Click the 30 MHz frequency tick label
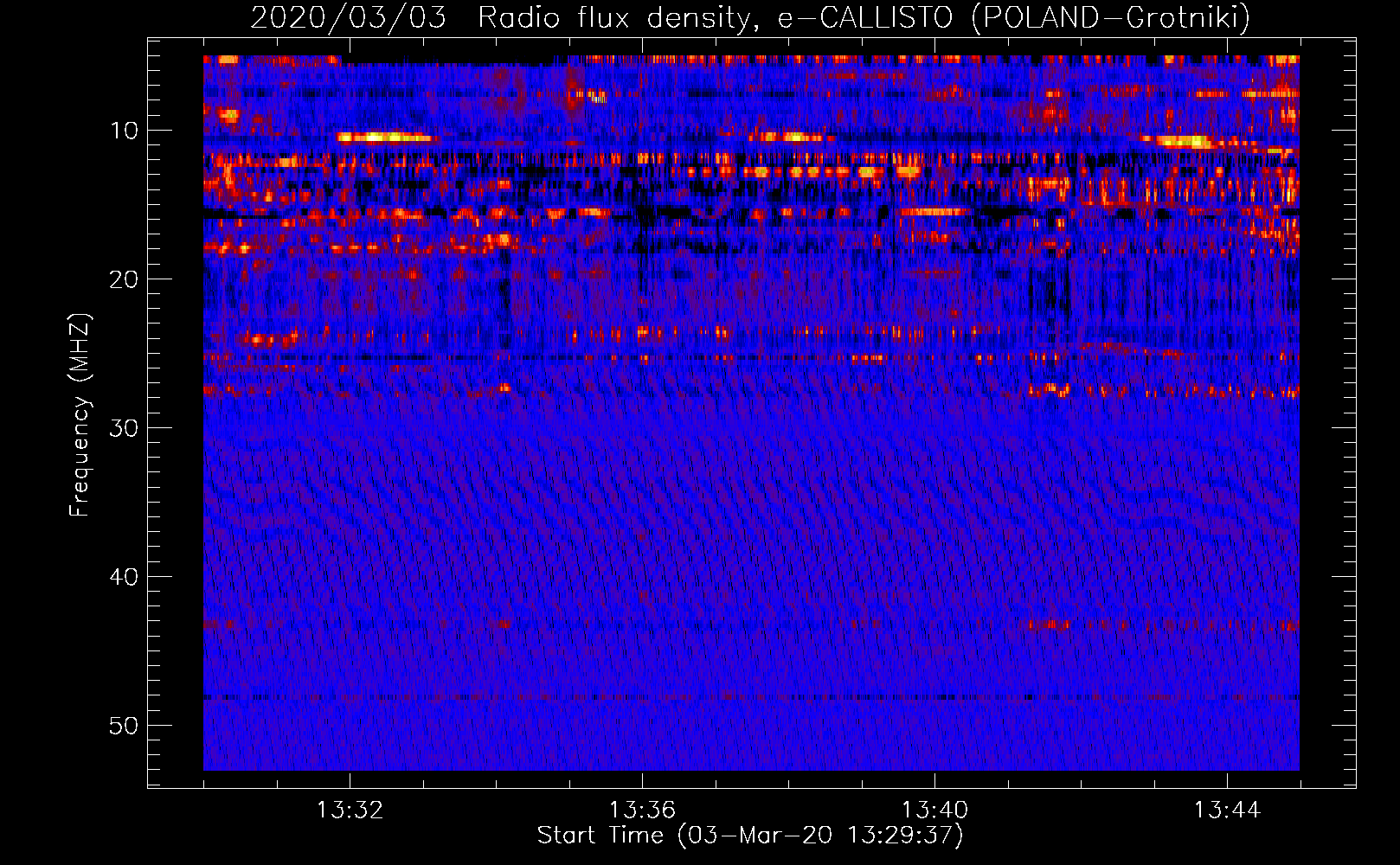 point(124,428)
